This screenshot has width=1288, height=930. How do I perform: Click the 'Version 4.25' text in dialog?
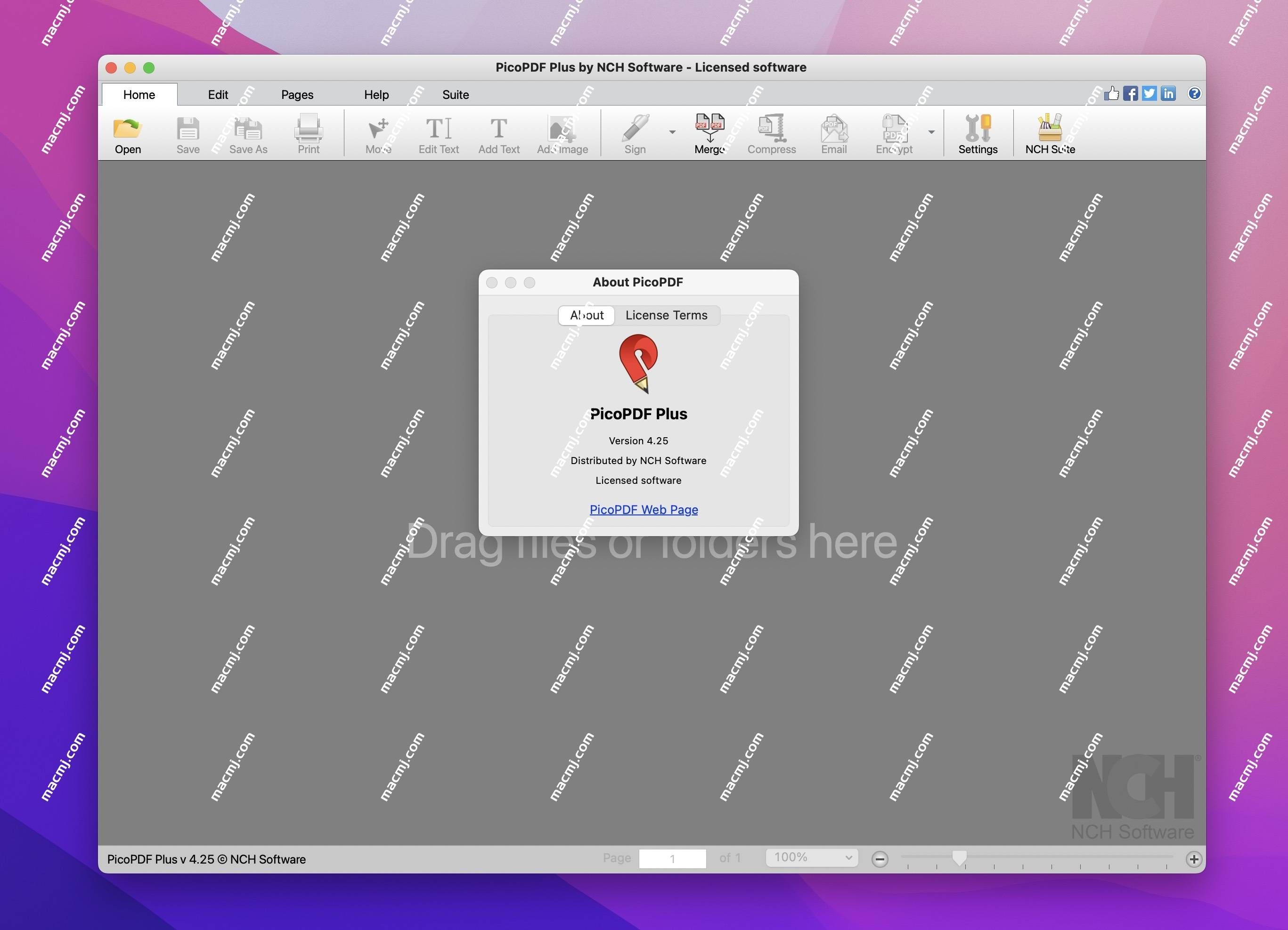[x=638, y=441]
